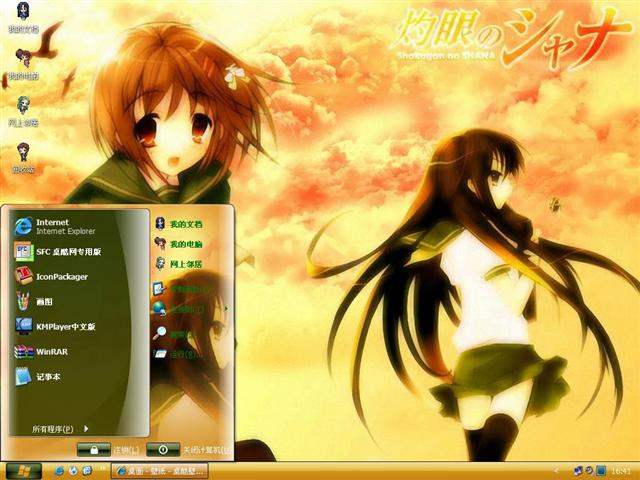This screenshot has height=480, width=640.
Task: Click the first system tray icon
Action: [578, 471]
